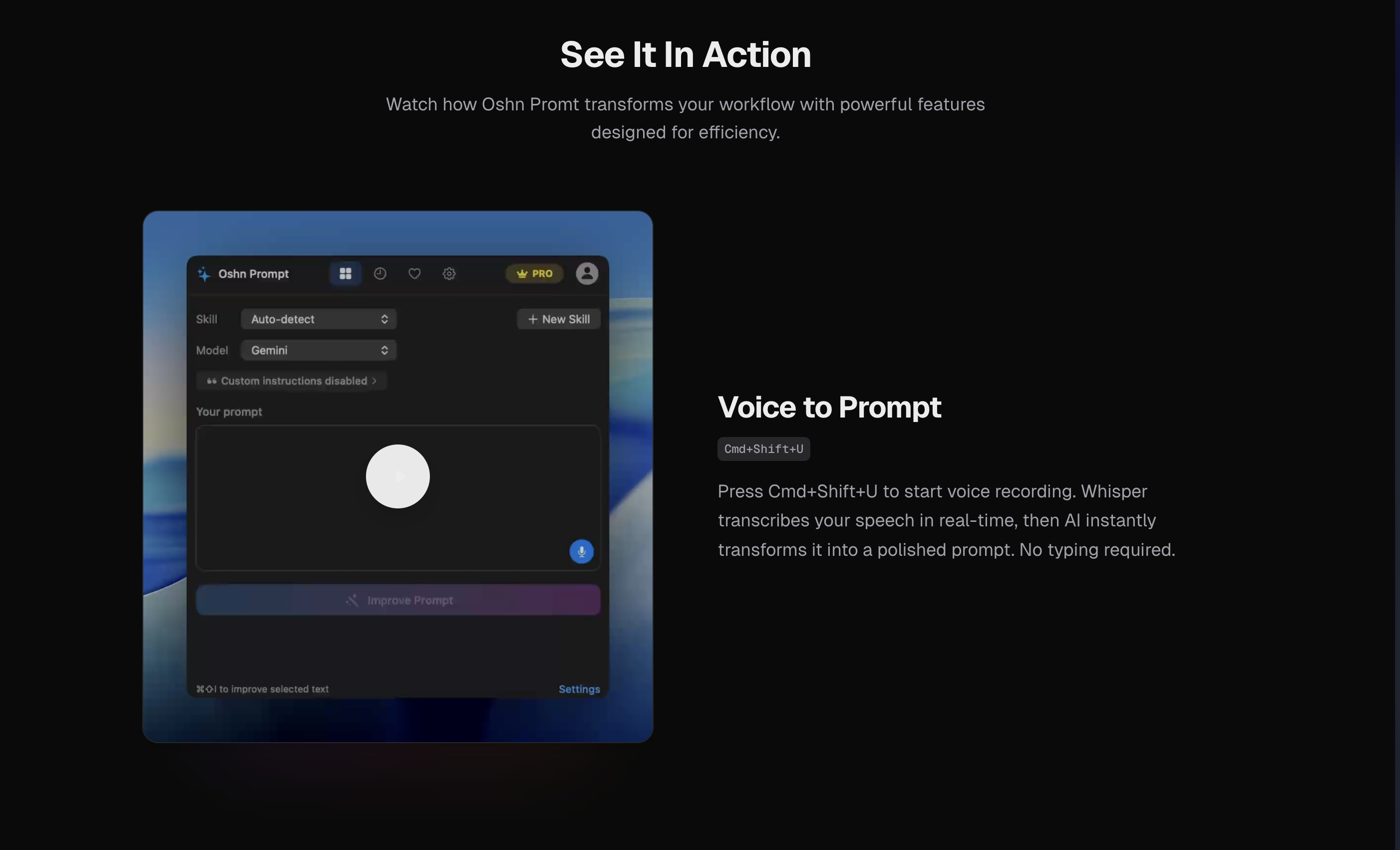Viewport: 1400px width, 850px height.
Task: Open the skills grid view
Action: [345, 273]
